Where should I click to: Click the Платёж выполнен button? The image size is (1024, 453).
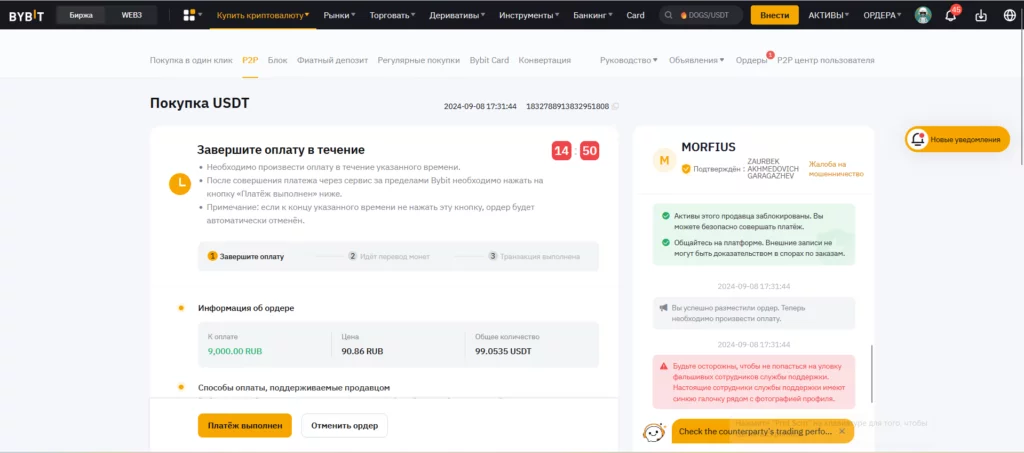click(x=245, y=426)
